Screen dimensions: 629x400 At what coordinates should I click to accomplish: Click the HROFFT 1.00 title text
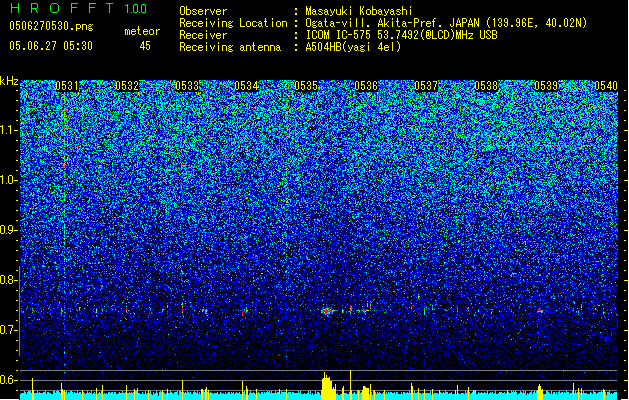(79, 8)
